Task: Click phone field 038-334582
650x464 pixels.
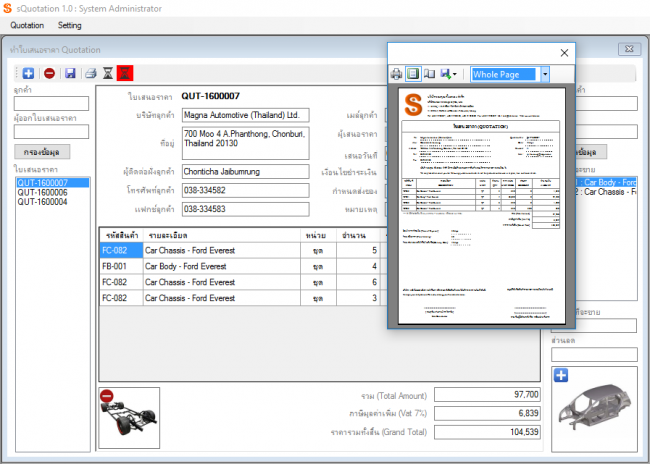Action: coord(245,190)
